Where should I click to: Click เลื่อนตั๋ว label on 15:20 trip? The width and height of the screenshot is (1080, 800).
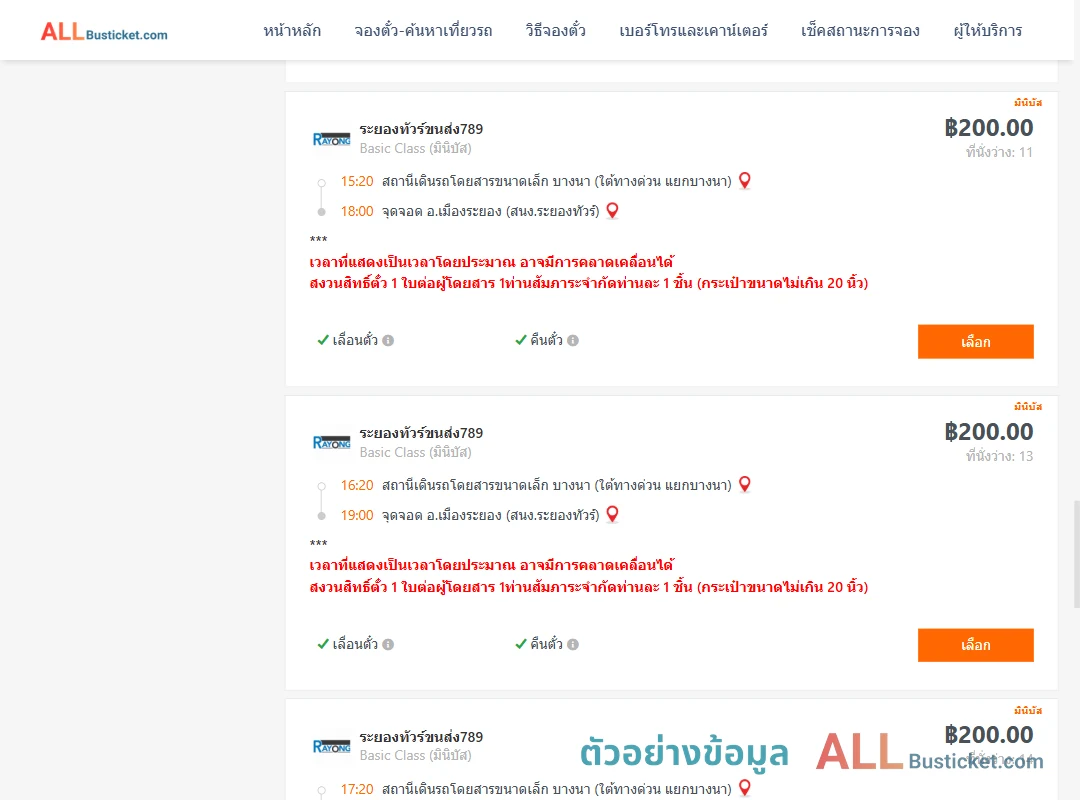[x=355, y=340]
